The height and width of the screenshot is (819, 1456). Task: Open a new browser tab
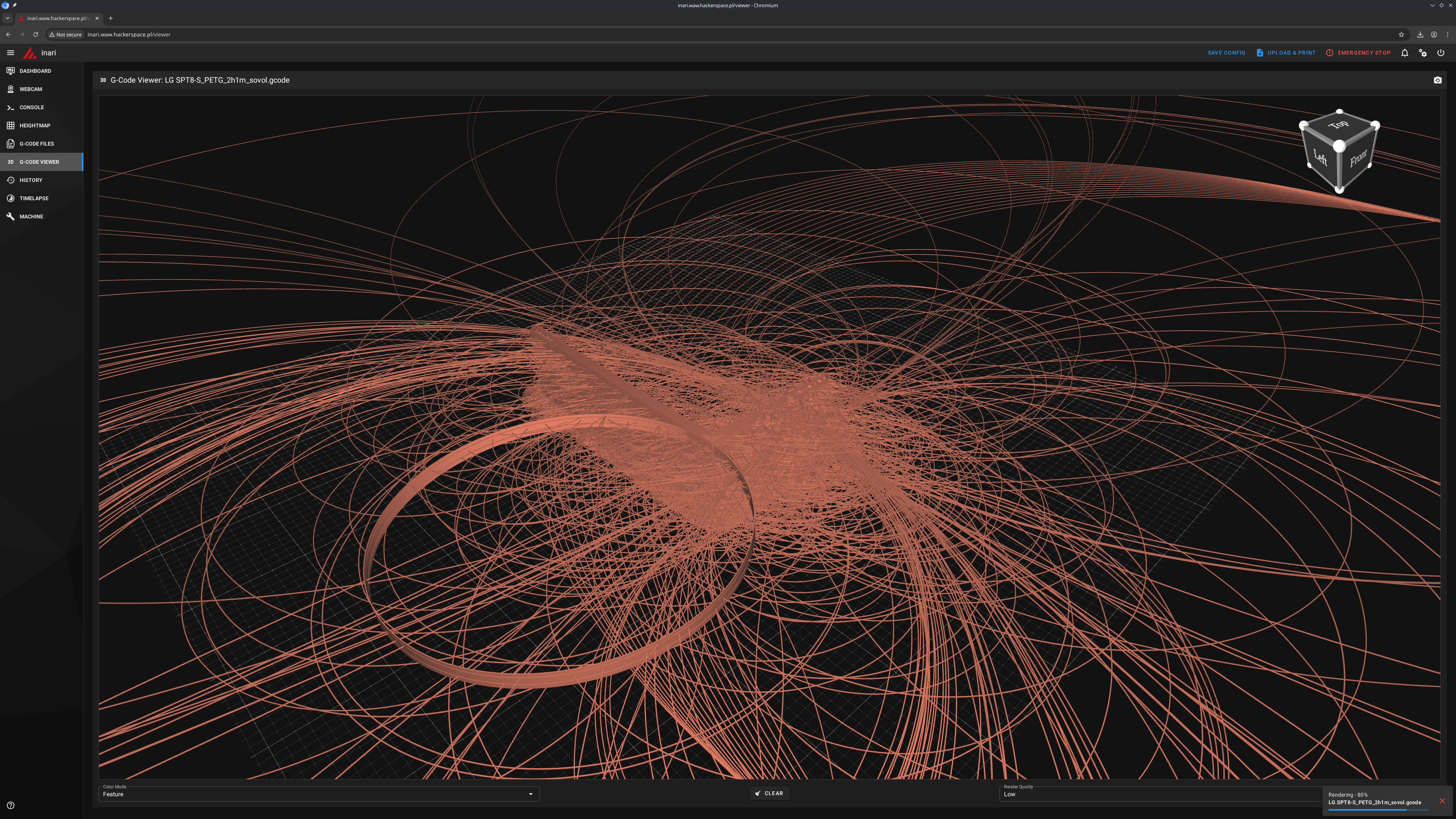pos(110,18)
